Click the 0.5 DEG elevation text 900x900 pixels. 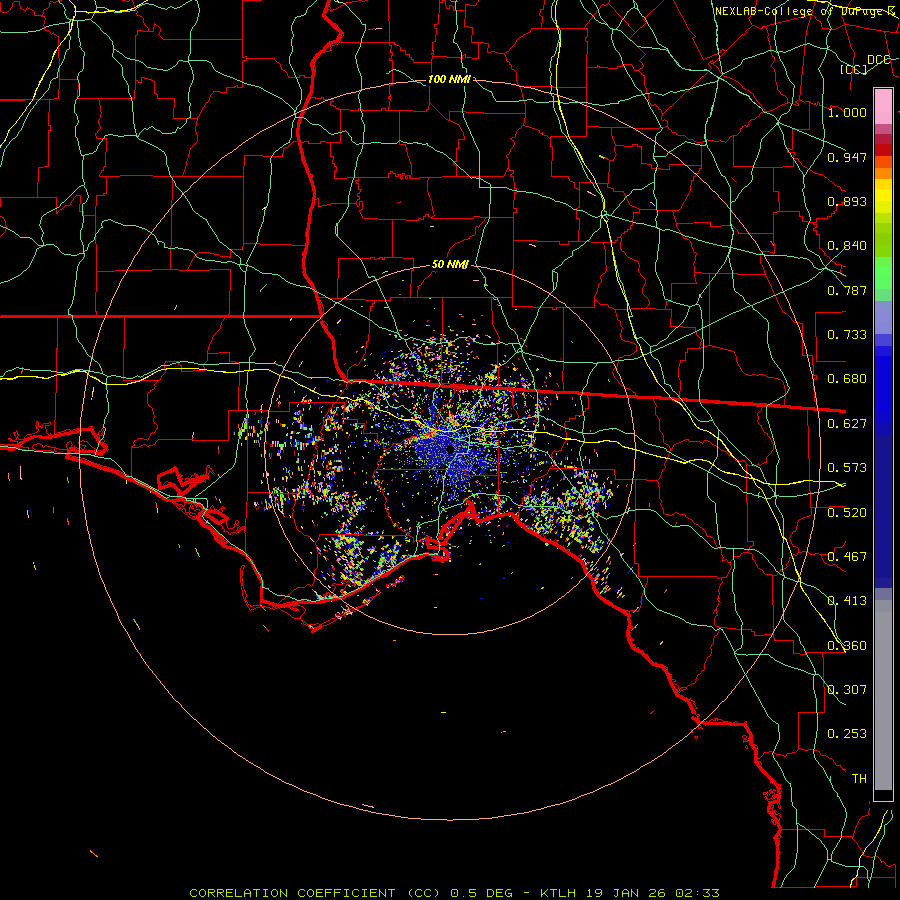482,893
